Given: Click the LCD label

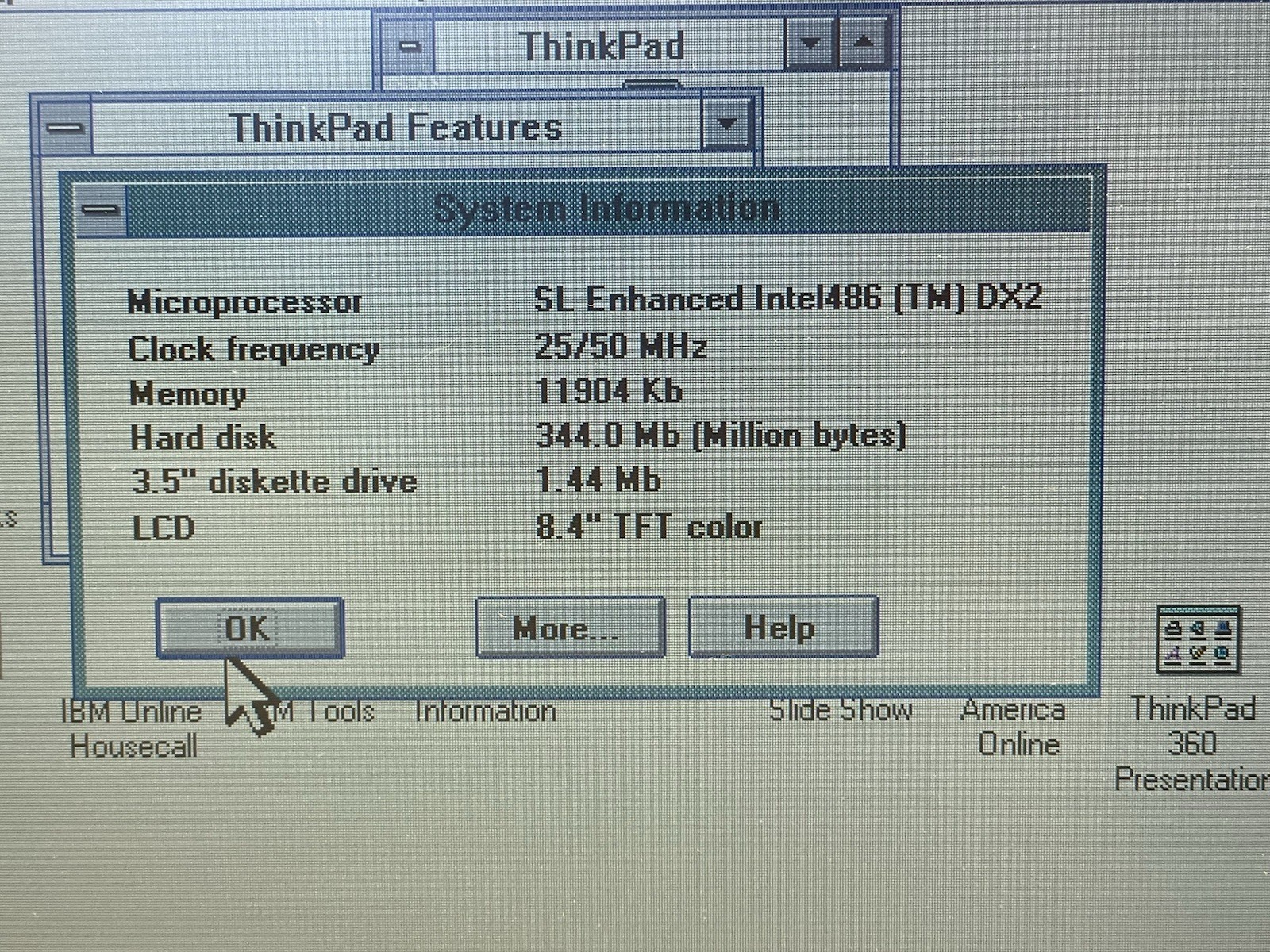Looking at the screenshot, I should point(163,528).
